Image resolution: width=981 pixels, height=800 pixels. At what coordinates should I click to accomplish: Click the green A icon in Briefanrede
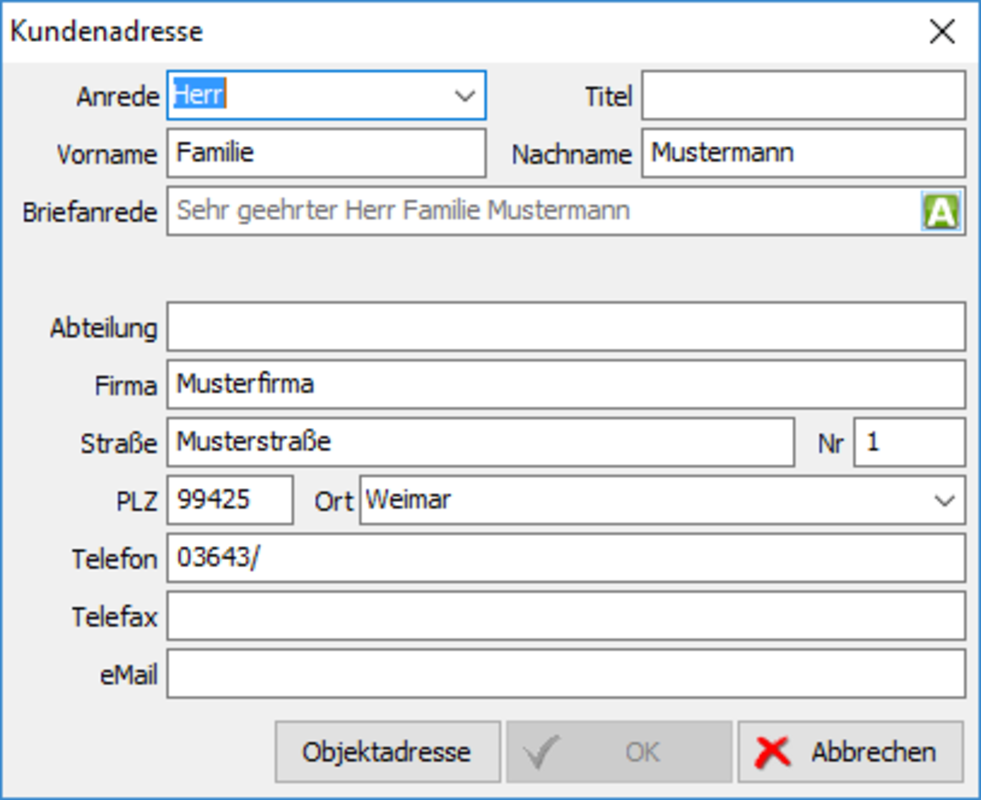pyautogui.click(x=941, y=212)
